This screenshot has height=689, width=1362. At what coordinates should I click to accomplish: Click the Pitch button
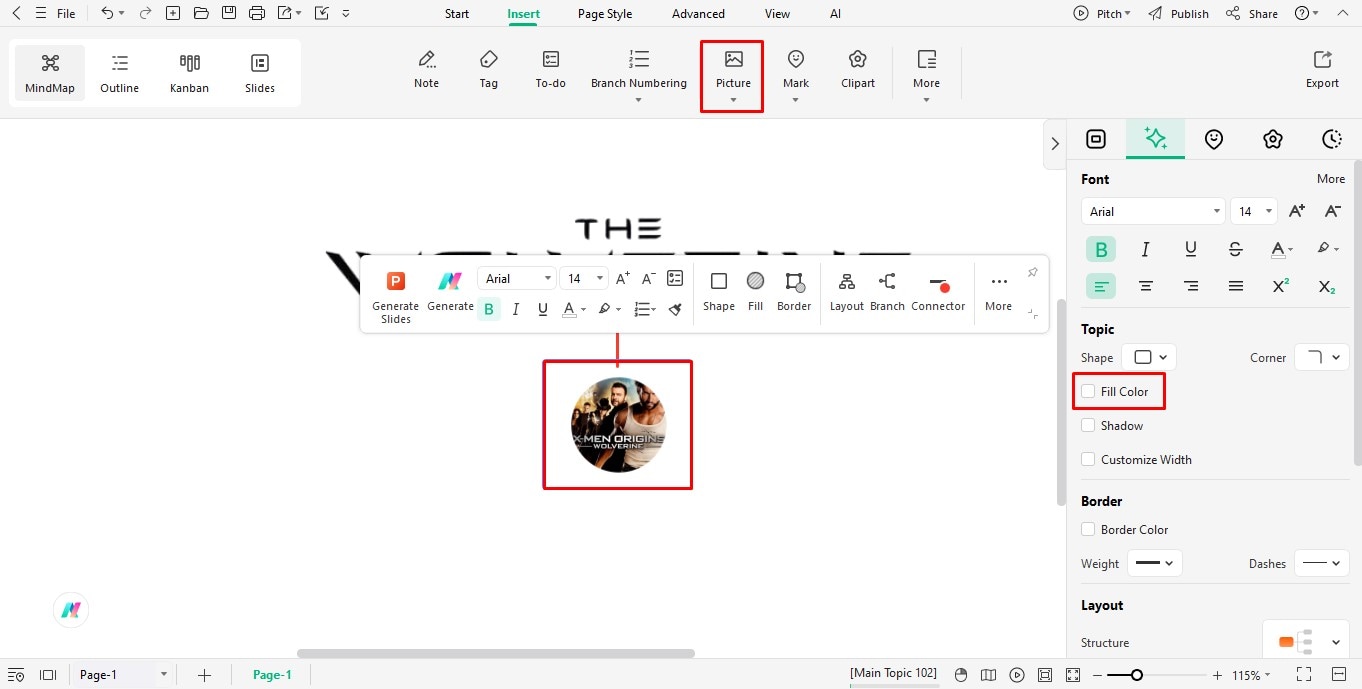pyautogui.click(x=1102, y=14)
